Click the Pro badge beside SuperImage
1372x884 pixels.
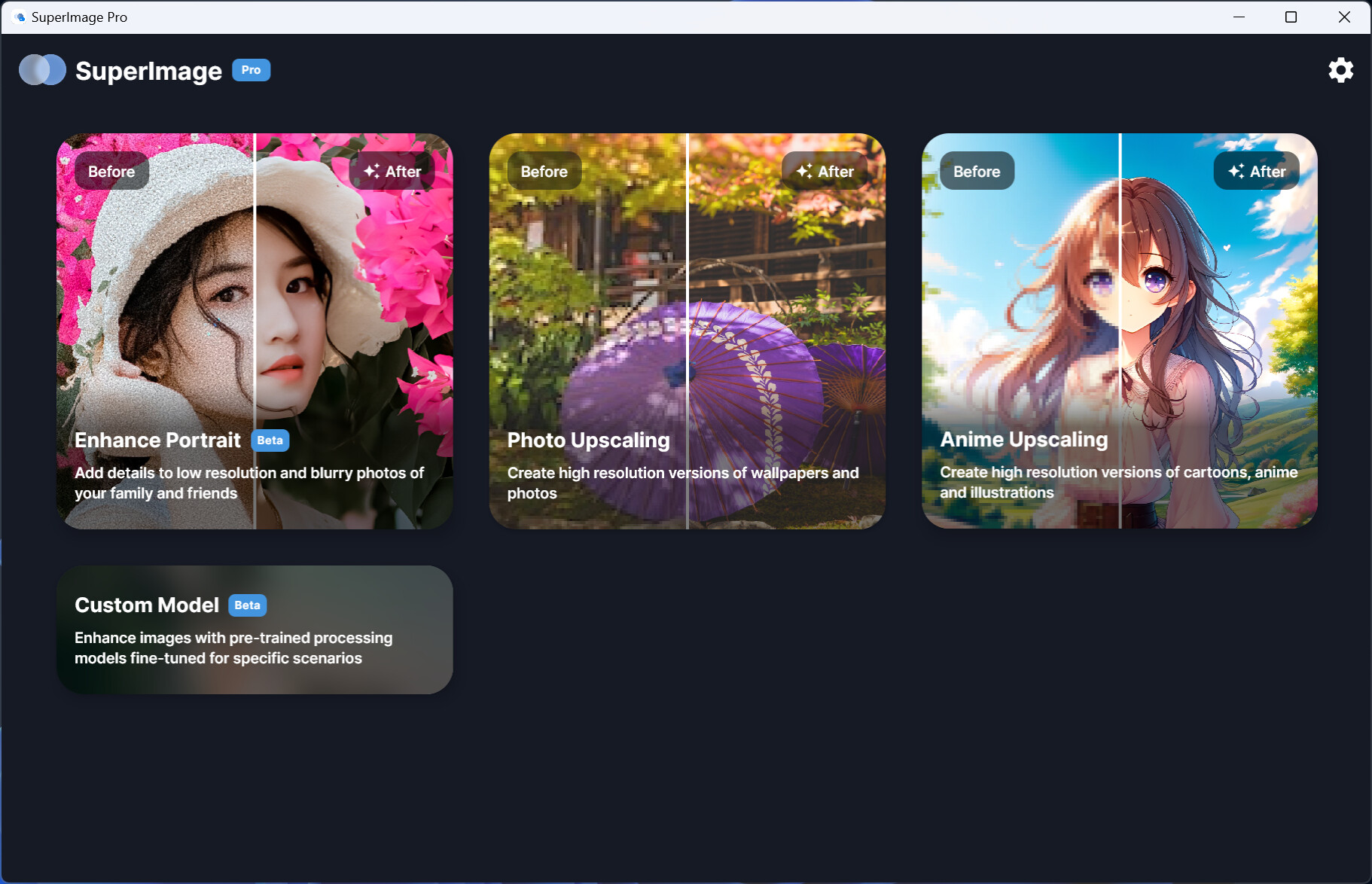coord(251,70)
